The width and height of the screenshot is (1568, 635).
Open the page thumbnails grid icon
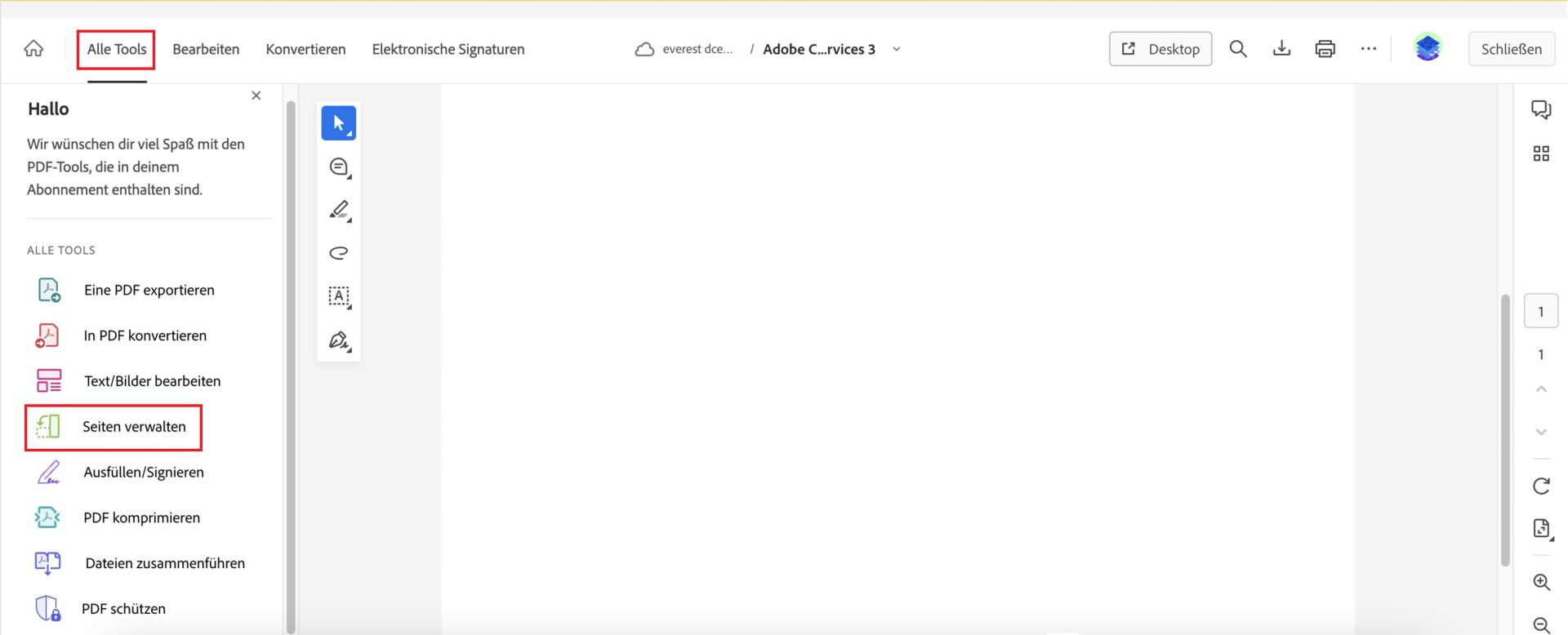[x=1541, y=153]
